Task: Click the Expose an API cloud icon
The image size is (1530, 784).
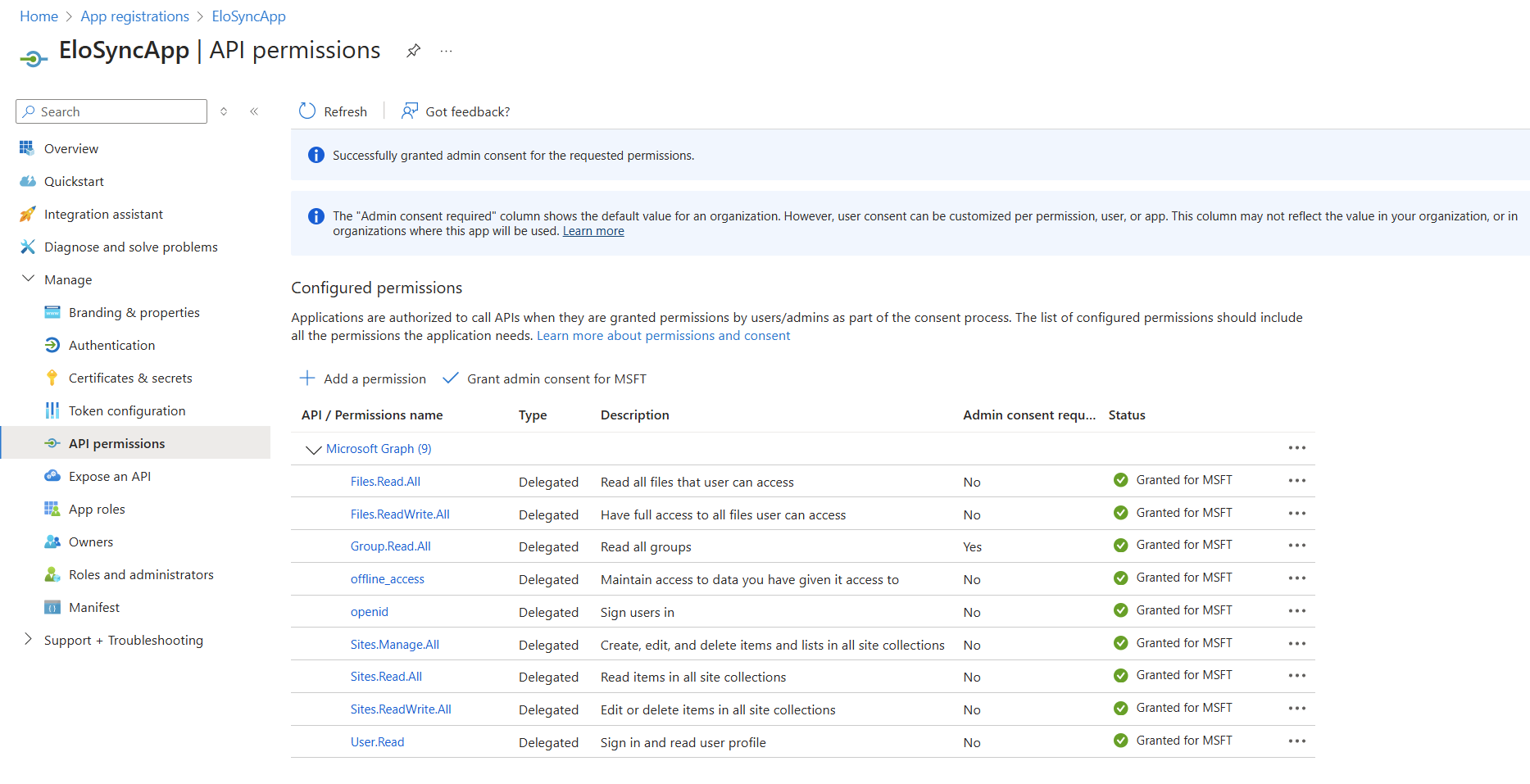Action: [x=52, y=476]
